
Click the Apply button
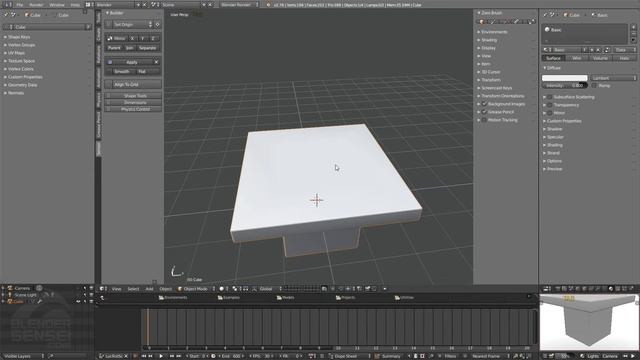pyautogui.click(x=131, y=62)
